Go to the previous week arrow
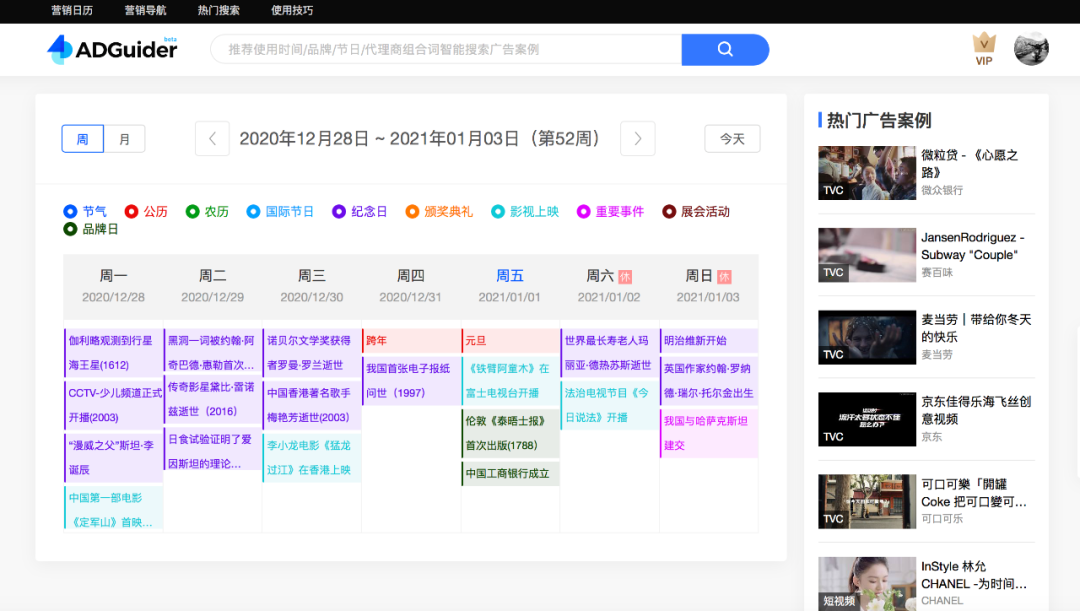This screenshot has height=611, width=1080. pyautogui.click(x=212, y=138)
